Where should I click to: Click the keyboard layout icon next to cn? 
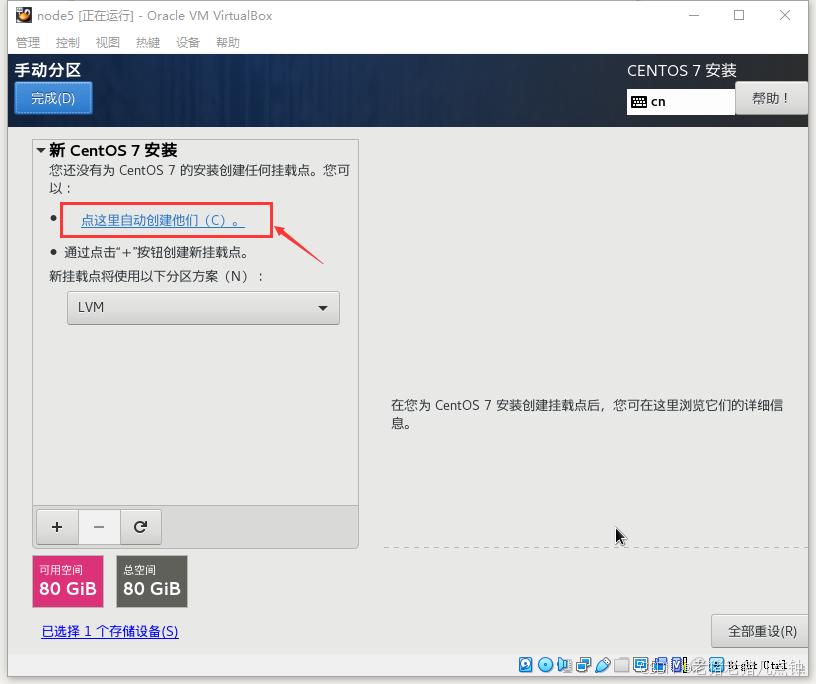pyautogui.click(x=639, y=102)
